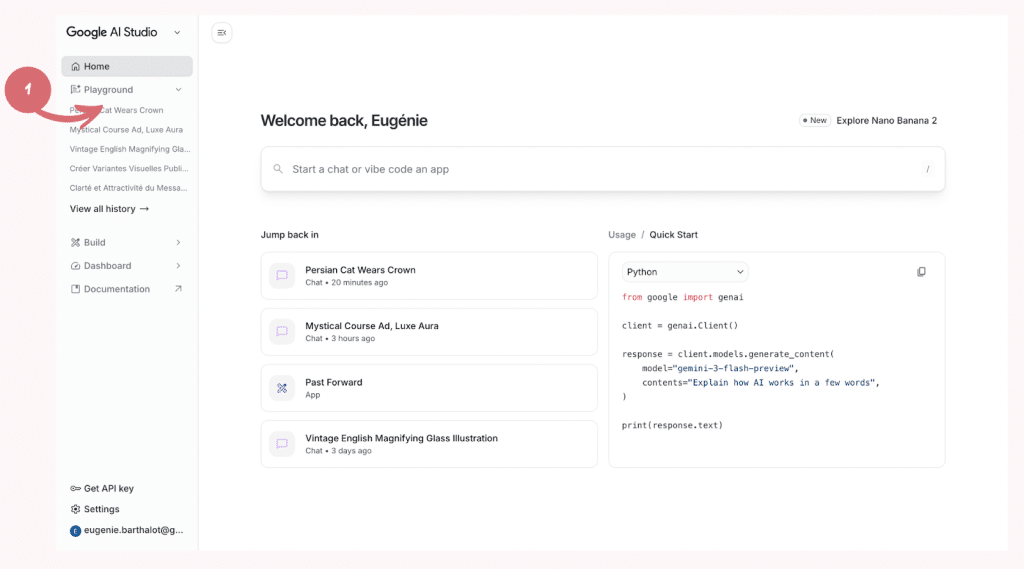
Task: Click the Vintage English Magnifying Glass chat icon
Action: click(282, 444)
